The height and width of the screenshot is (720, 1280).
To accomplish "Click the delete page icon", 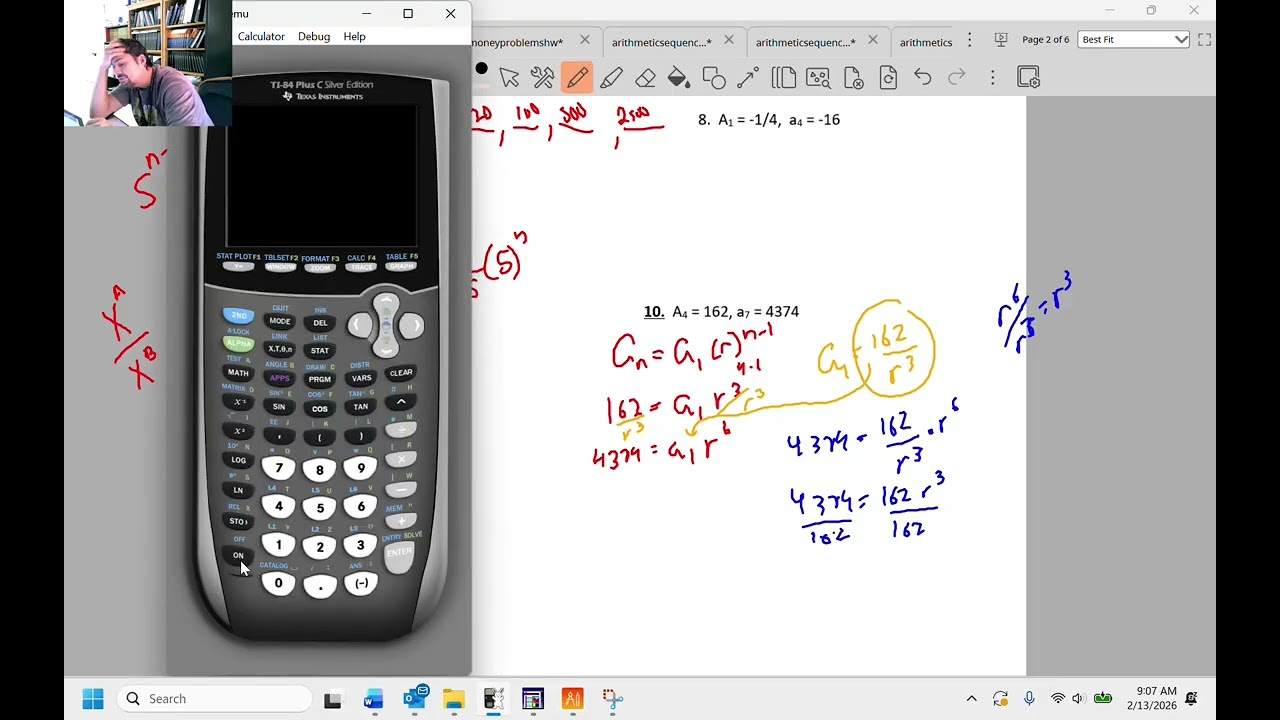I will coord(853,77).
